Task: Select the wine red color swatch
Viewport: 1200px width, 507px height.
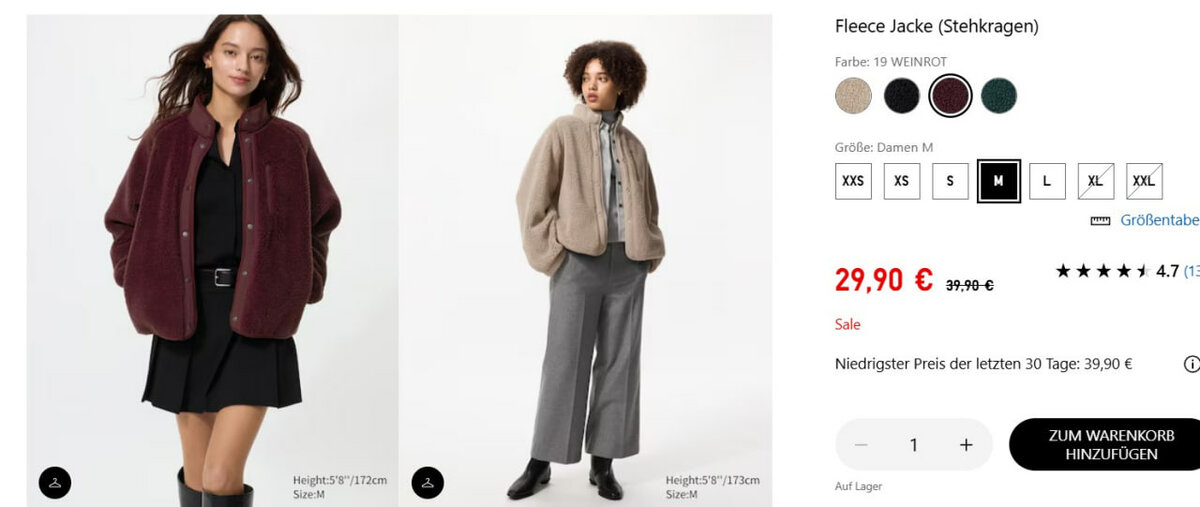Action: pyautogui.click(x=949, y=96)
